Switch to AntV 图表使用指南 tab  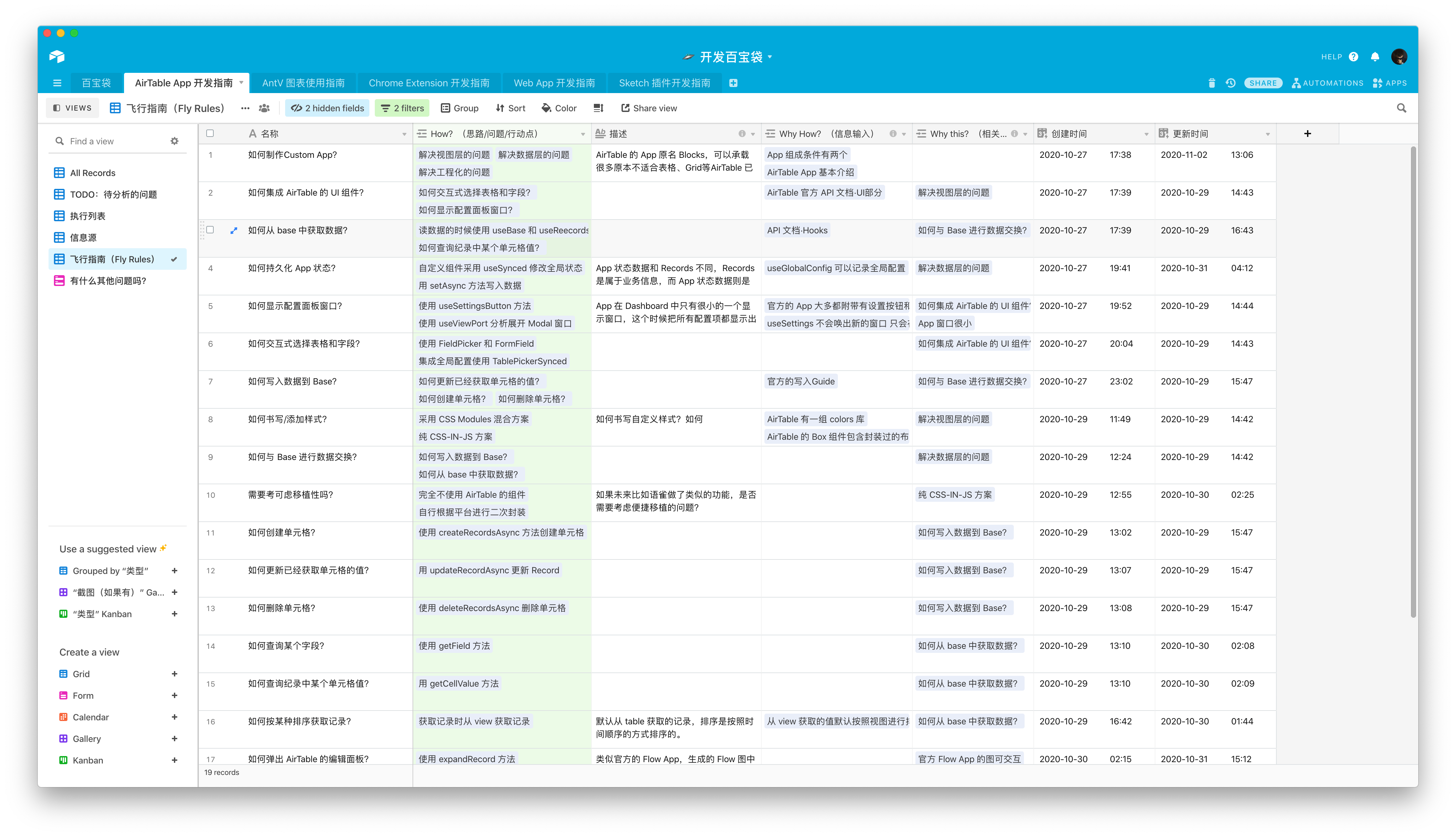303,83
